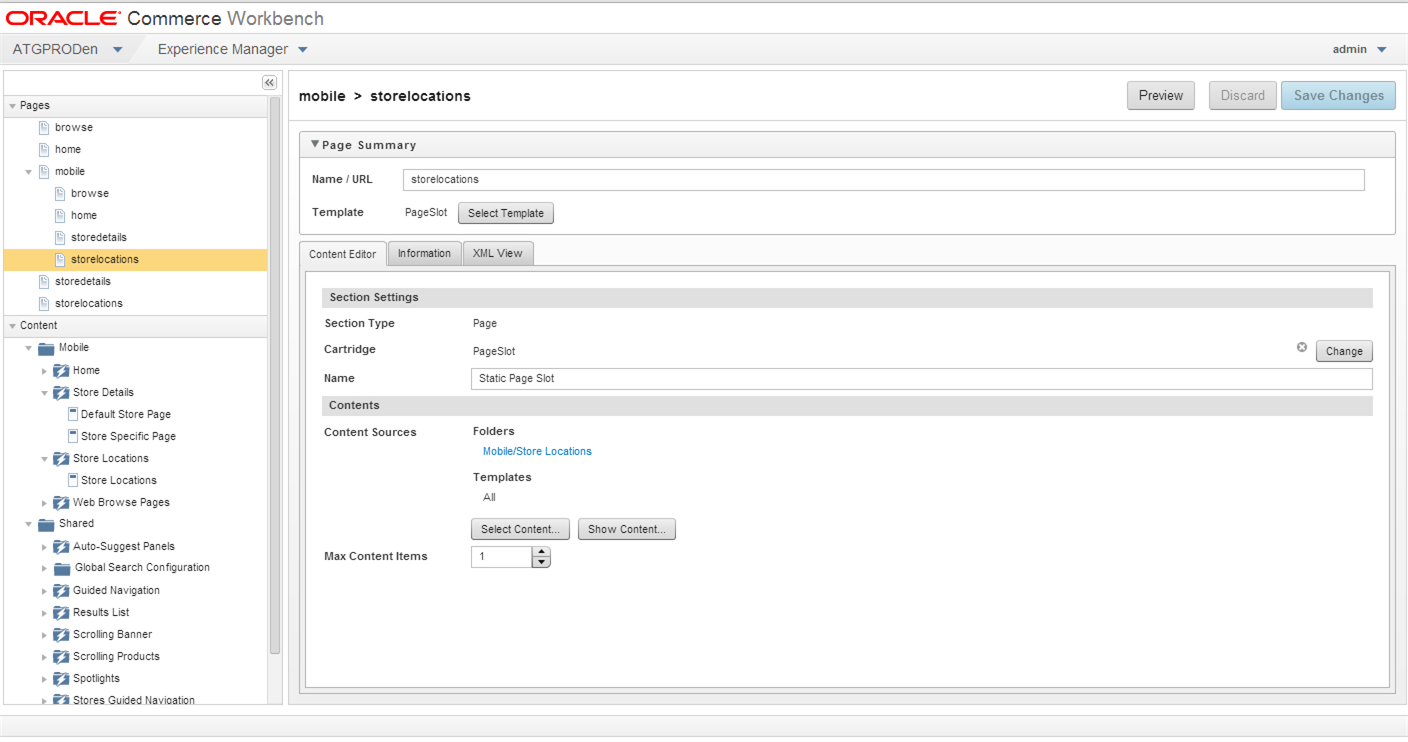The height and width of the screenshot is (742, 1408).
Task: Decrease Max Content Items with down arrow
Action: coord(541,562)
